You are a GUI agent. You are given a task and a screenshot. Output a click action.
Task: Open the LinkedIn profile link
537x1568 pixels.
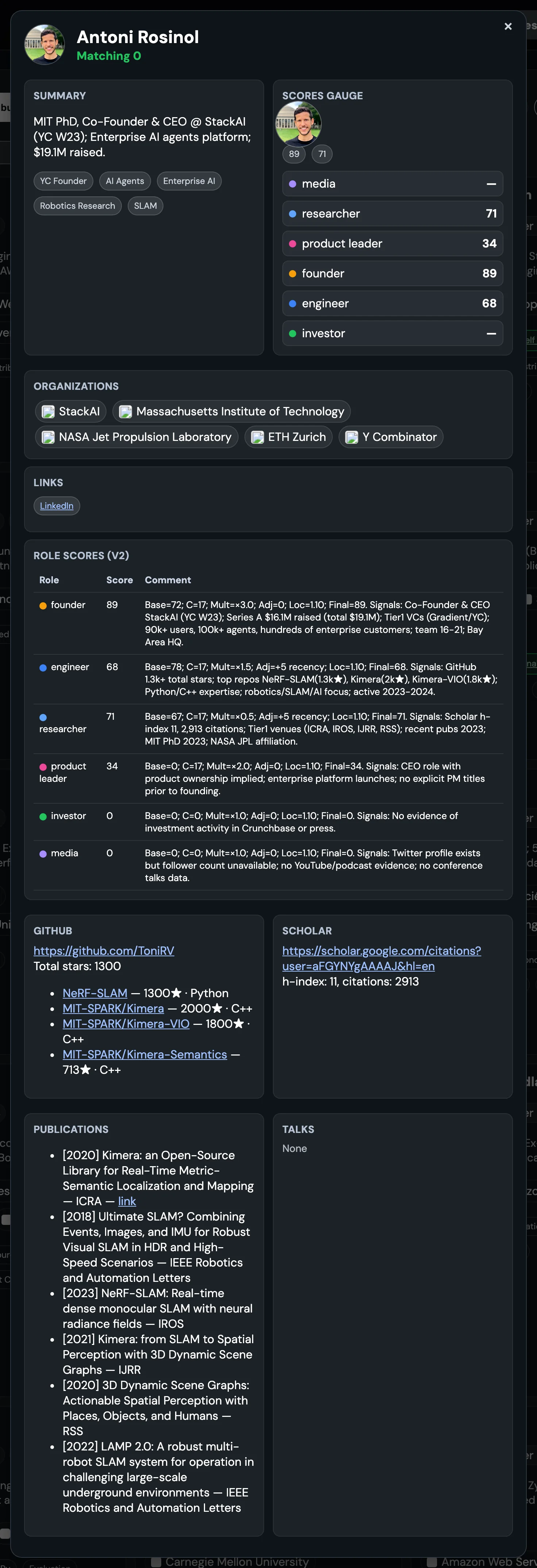tap(57, 506)
